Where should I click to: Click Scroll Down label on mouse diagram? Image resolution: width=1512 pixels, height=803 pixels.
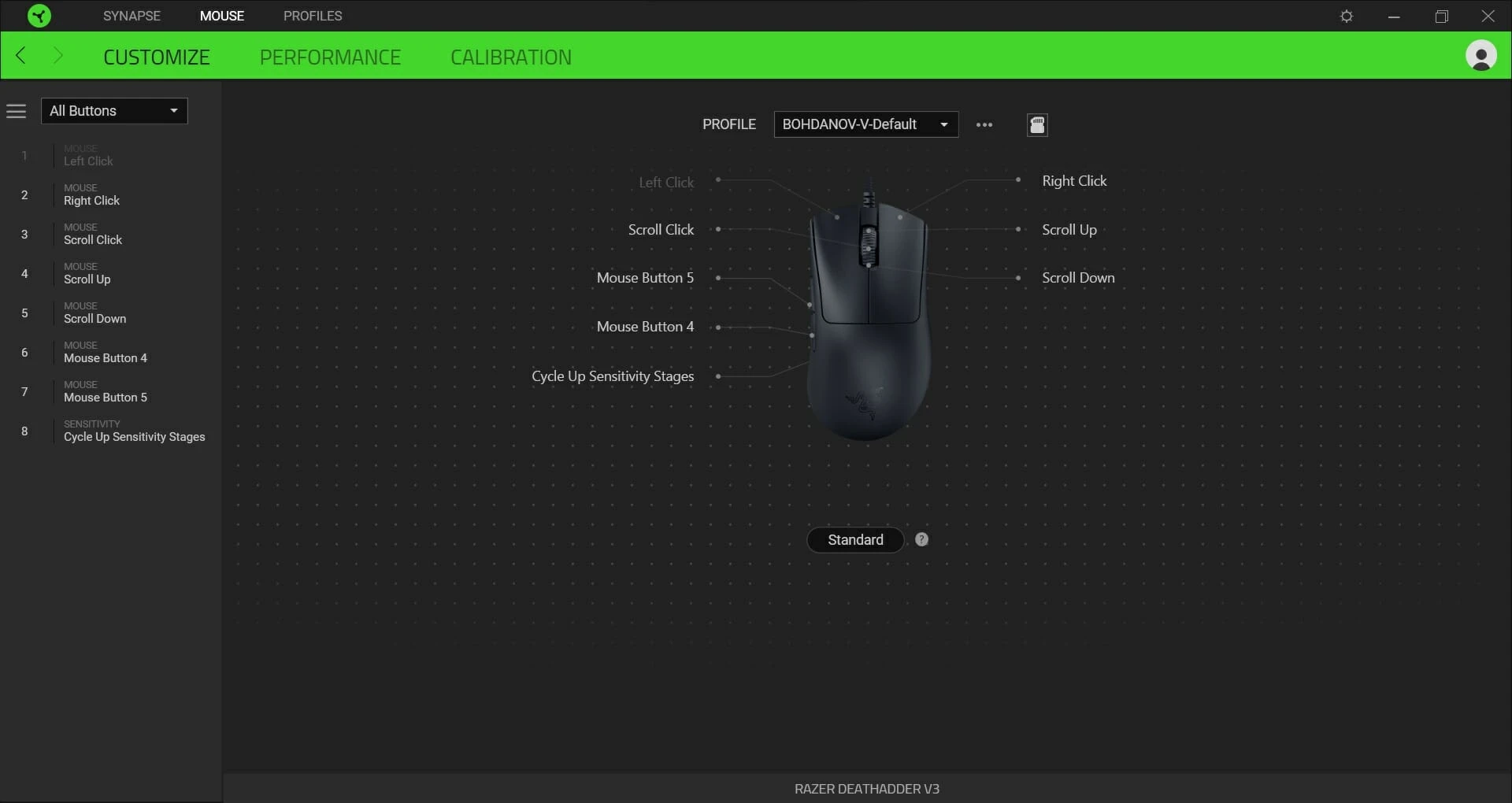pyautogui.click(x=1078, y=278)
